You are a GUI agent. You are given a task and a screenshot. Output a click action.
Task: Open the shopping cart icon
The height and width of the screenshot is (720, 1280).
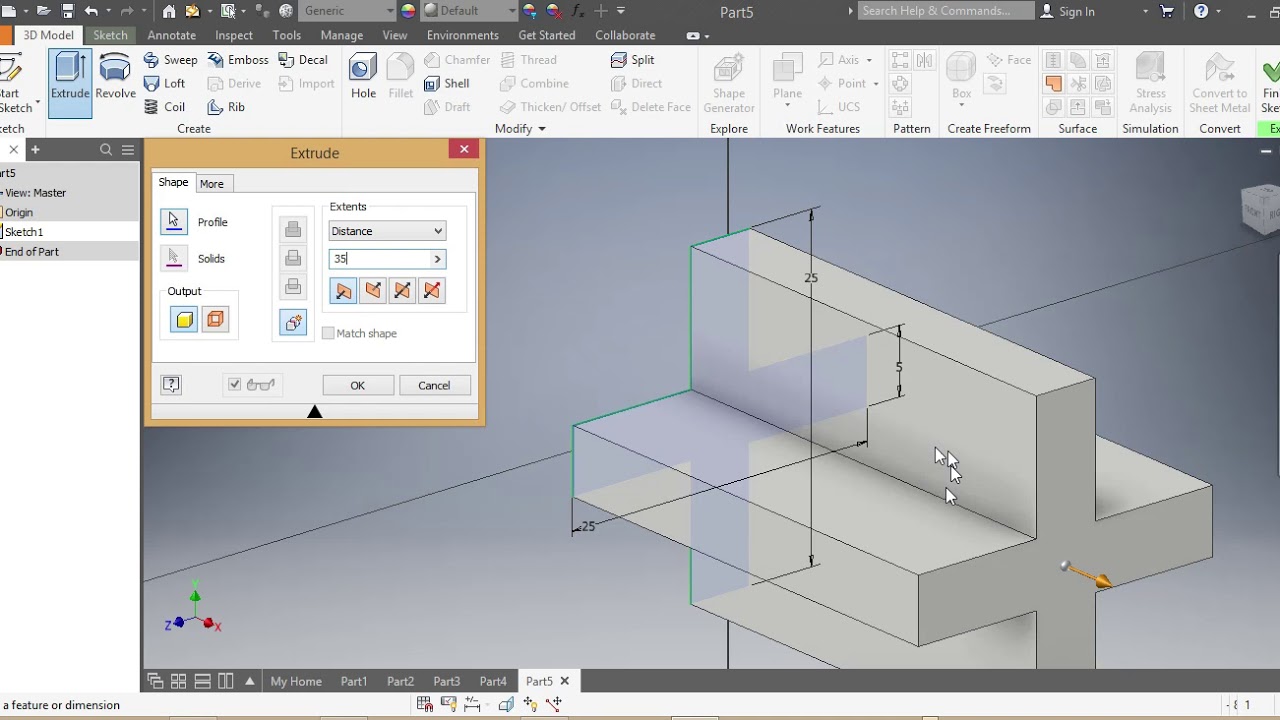tap(1166, 11)
